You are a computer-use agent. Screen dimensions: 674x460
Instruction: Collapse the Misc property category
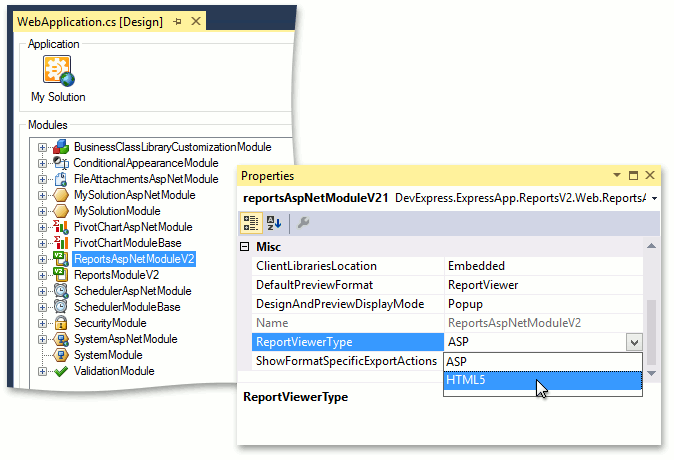pyautogui.click(x=245, y=247)
